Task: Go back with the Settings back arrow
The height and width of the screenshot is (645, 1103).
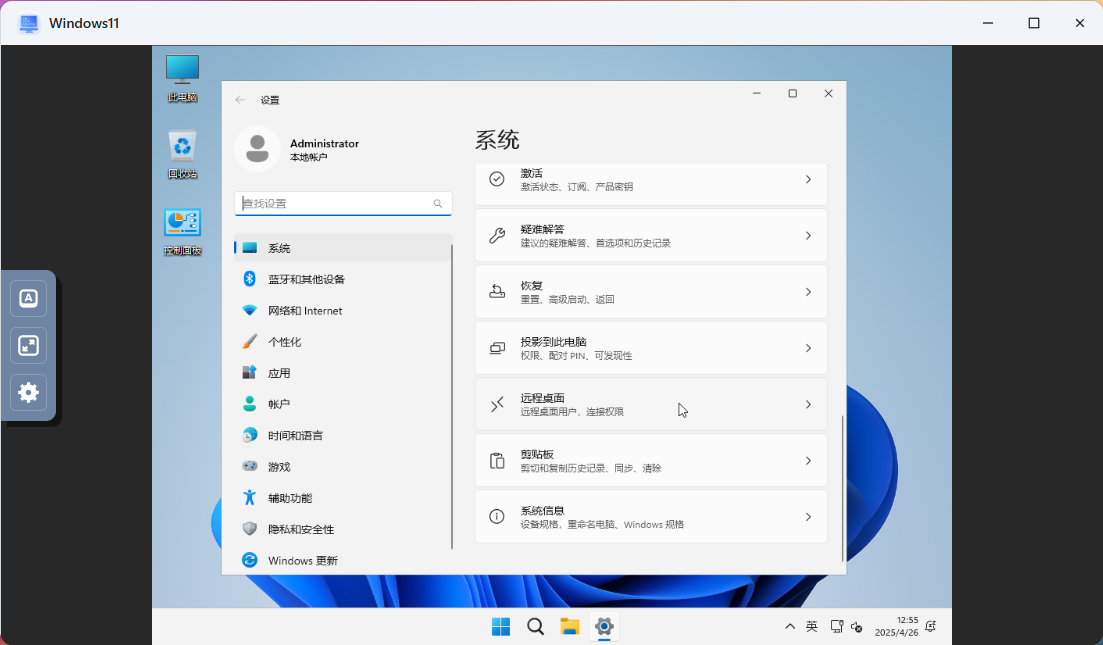Action: 240,100
